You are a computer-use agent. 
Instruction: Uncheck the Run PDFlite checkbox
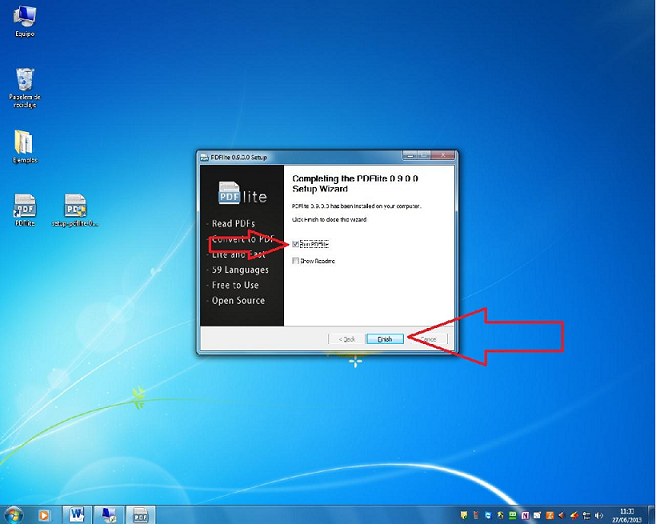tap(295, 244)
